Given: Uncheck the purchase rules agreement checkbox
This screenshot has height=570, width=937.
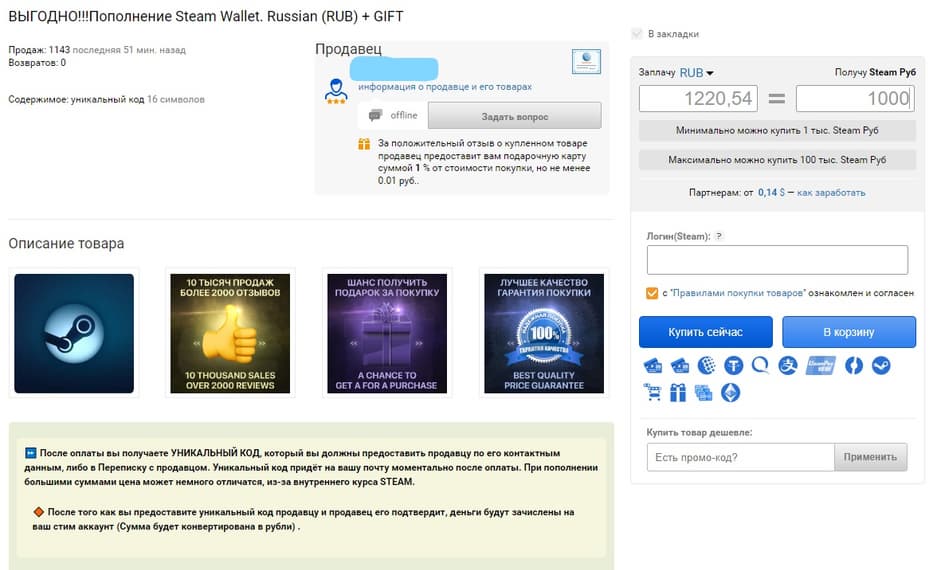Looking at the screenshot, I should (652, 293).
